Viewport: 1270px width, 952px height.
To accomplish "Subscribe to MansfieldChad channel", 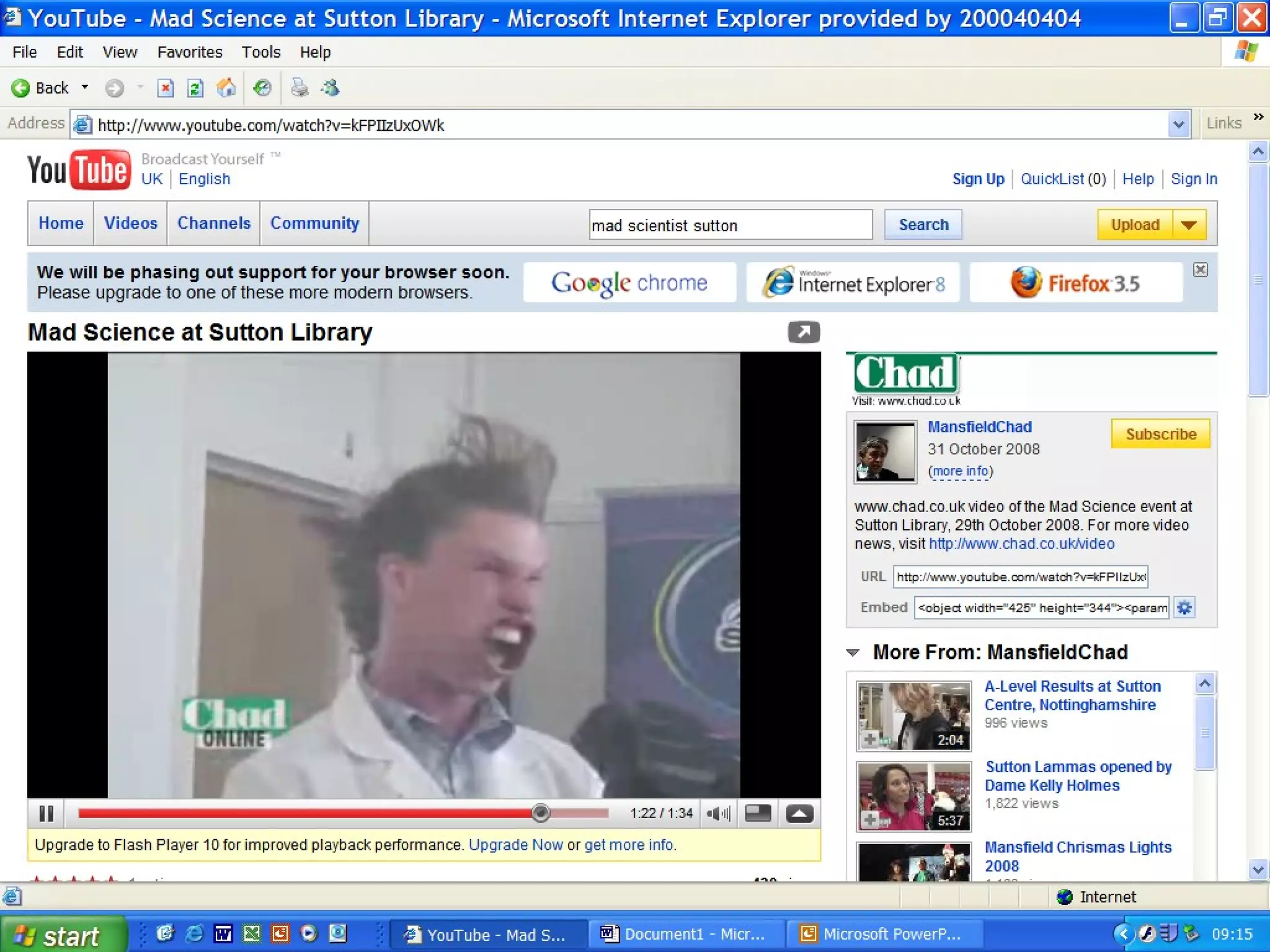I will point(1160,434).
